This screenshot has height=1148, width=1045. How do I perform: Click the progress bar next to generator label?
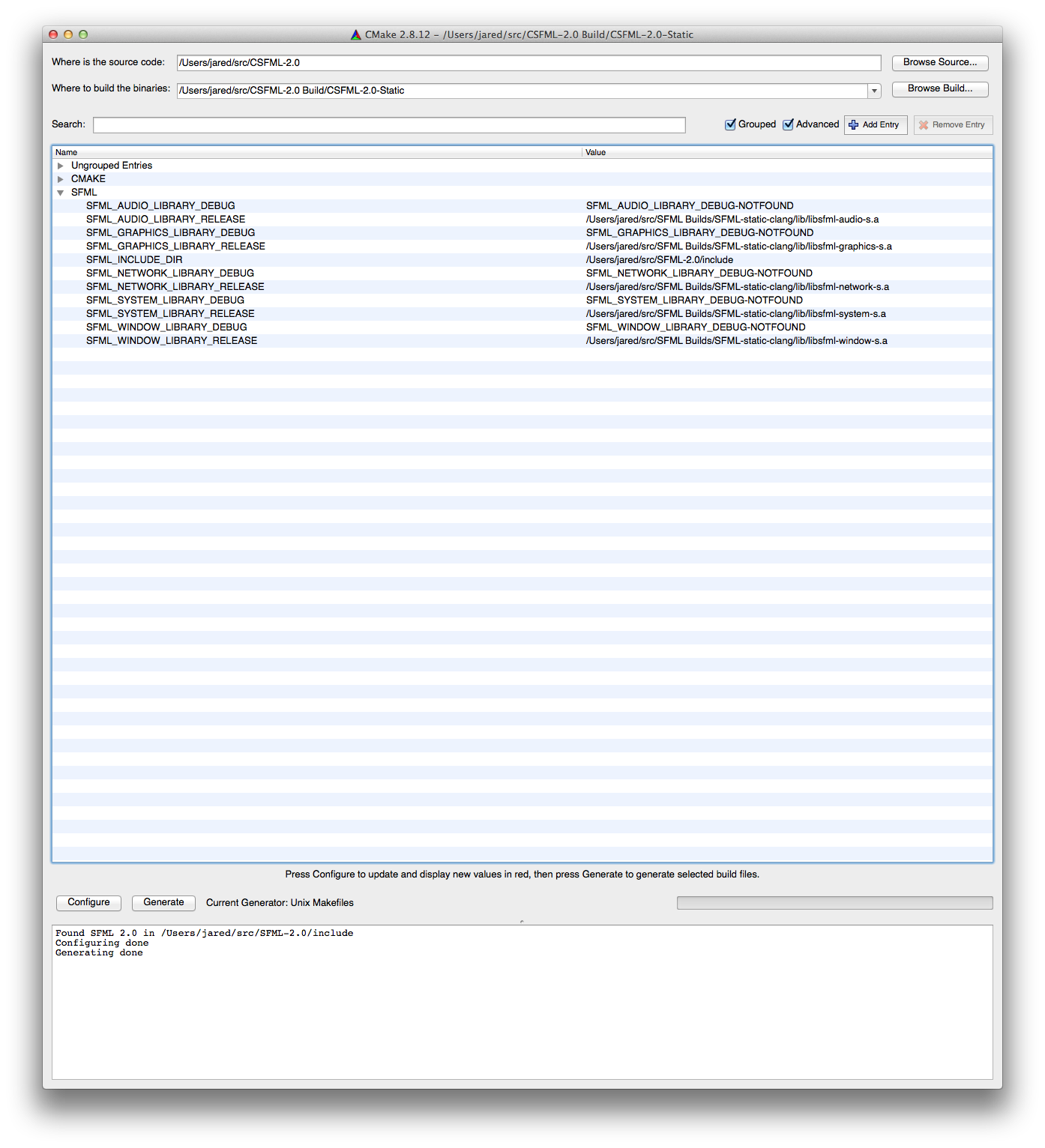point(834,903)
